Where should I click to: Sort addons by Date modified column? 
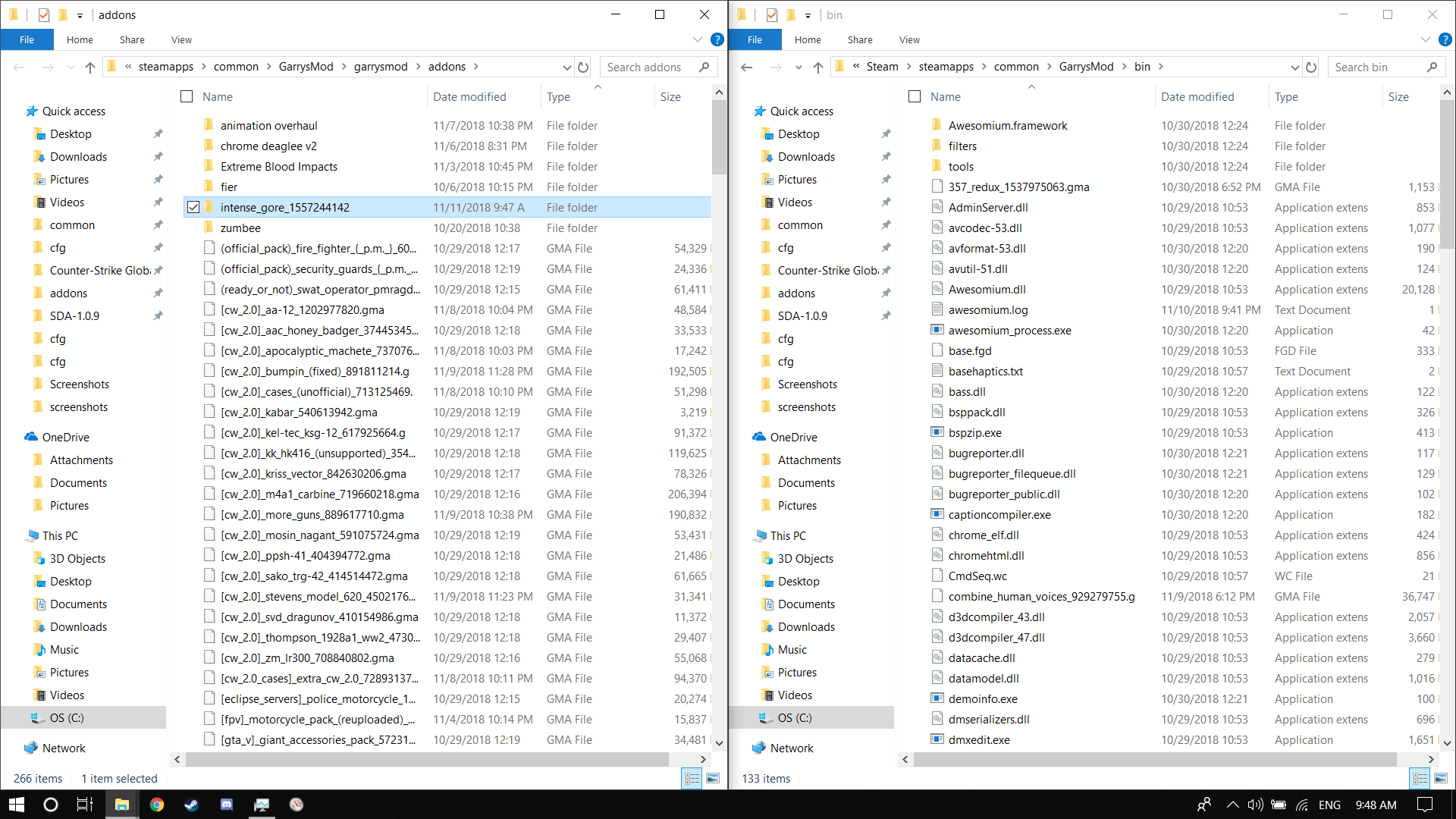pos(469,96)
